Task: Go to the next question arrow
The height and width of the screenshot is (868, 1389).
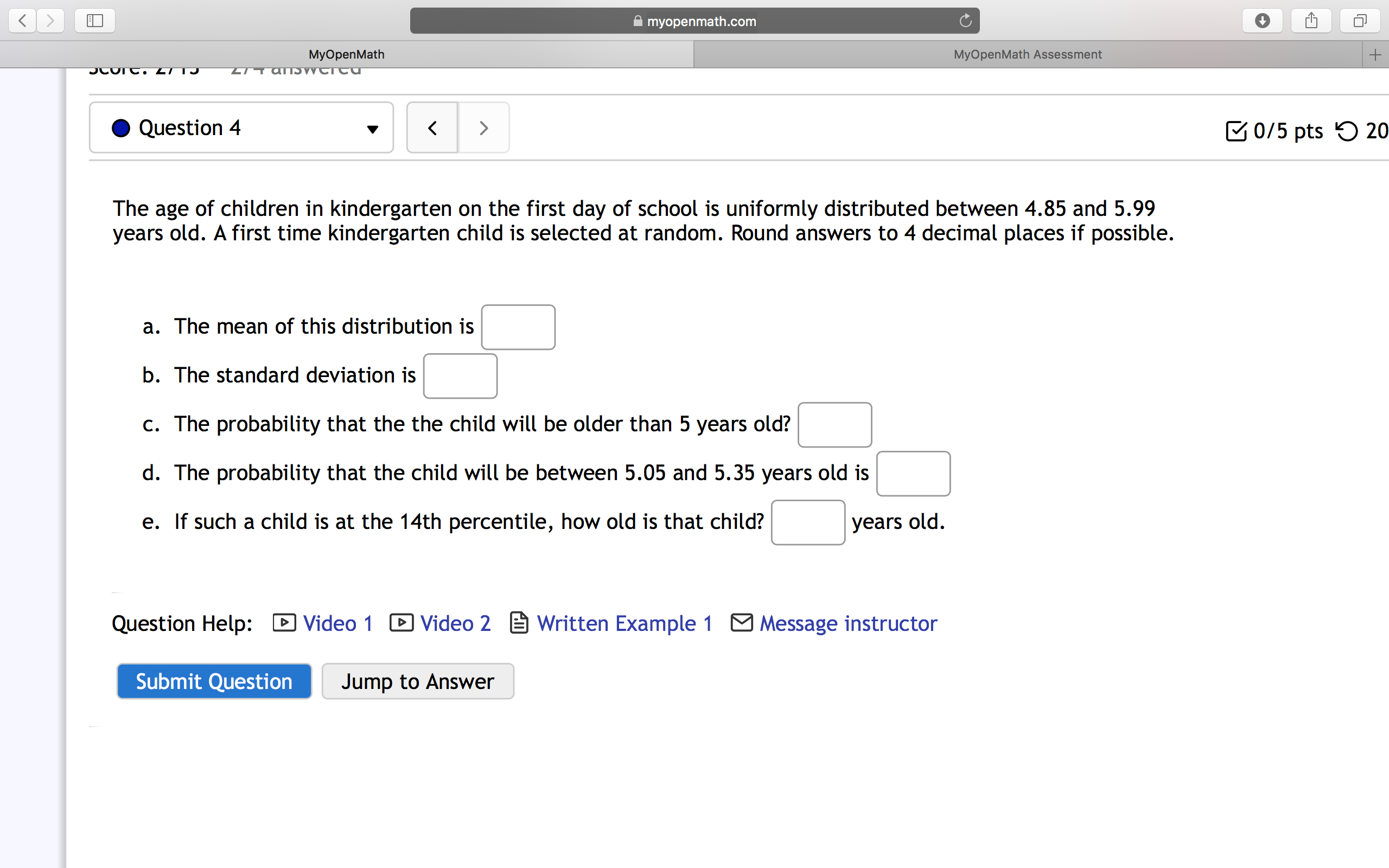Action: 483,127
